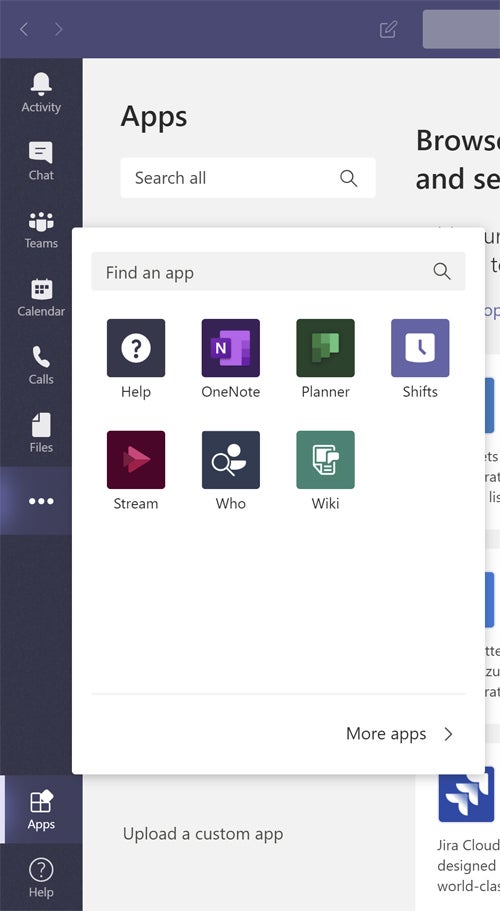Click Upload a custom app link
The height and width of the screenshot is (911, 500).
pyautogui.click(x=203, y=834)
